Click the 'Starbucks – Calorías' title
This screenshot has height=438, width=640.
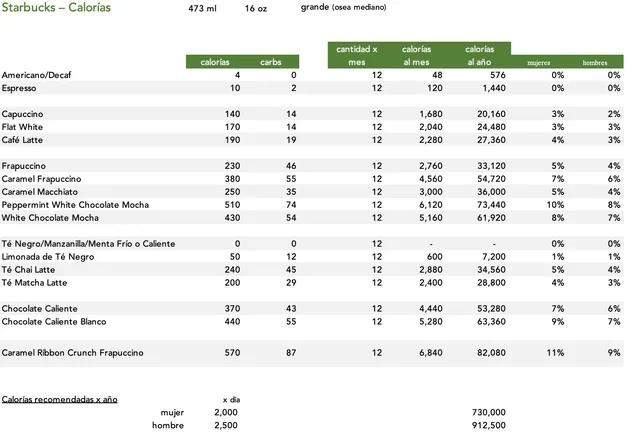[x=56, y=7]
